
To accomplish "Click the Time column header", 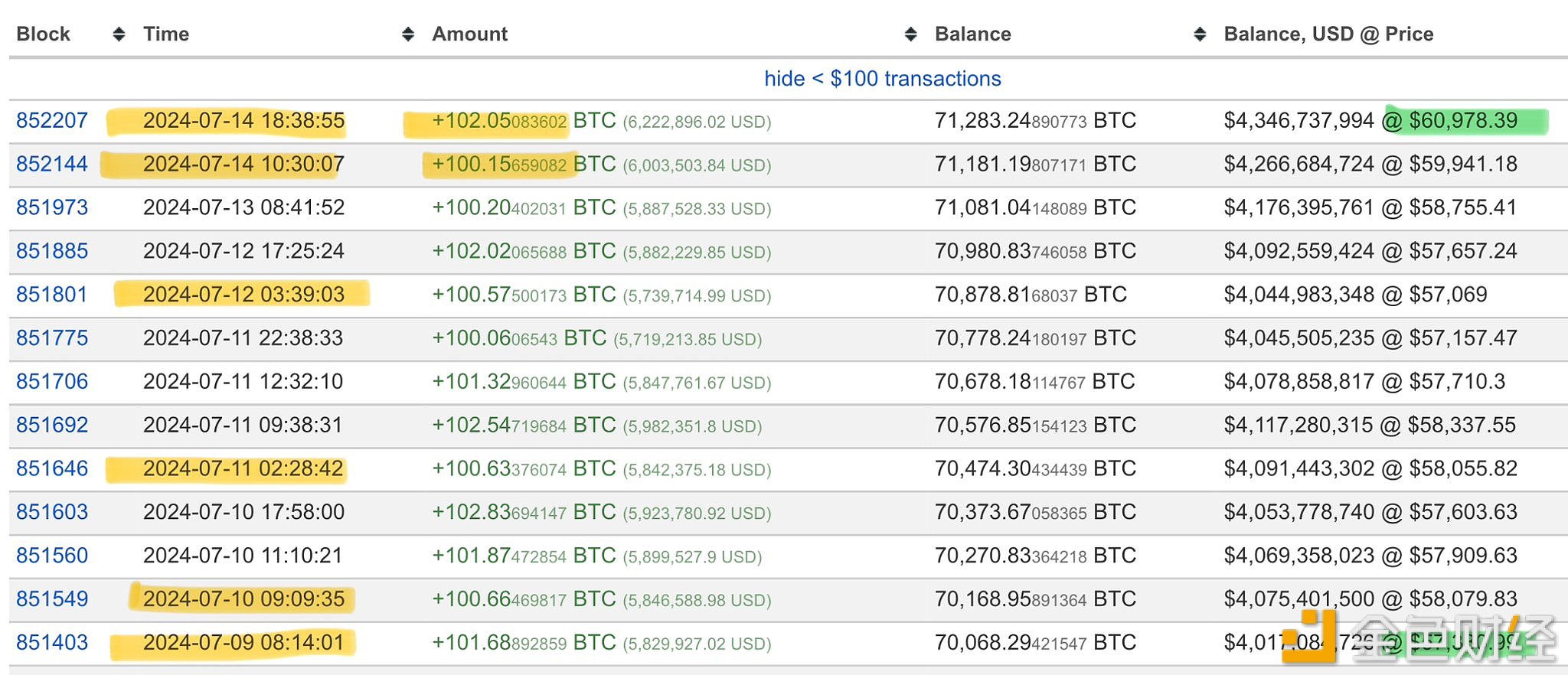I will [x=166, y=34].
